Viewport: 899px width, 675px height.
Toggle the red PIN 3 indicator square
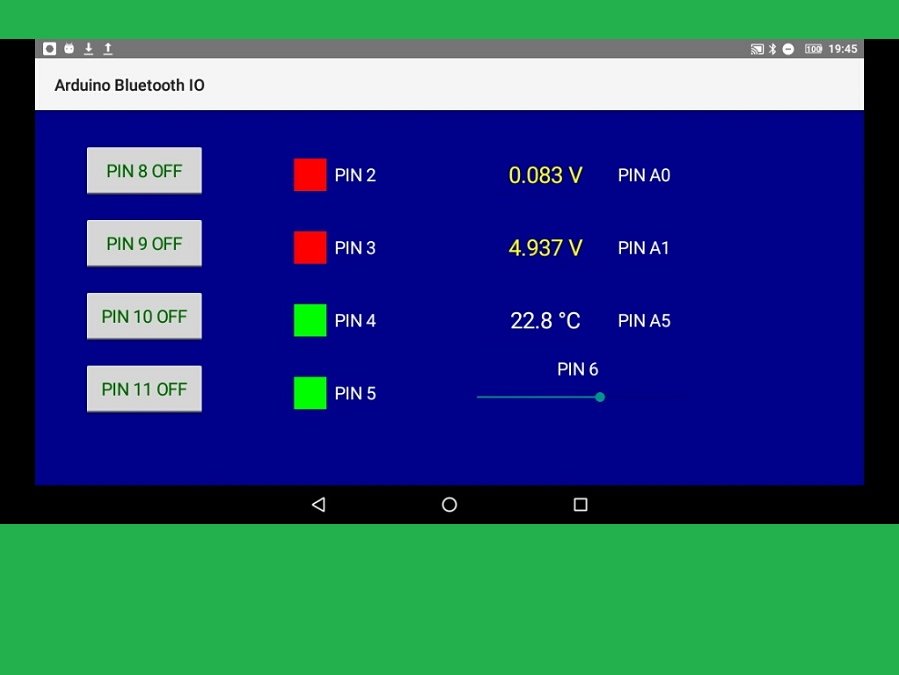pos(310,247)
